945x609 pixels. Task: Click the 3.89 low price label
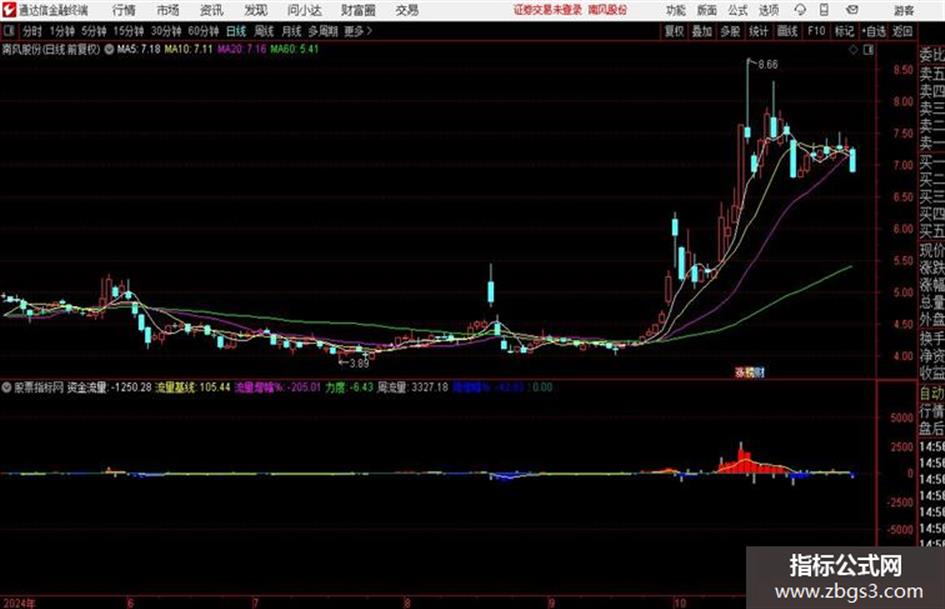tap(359, 363)
